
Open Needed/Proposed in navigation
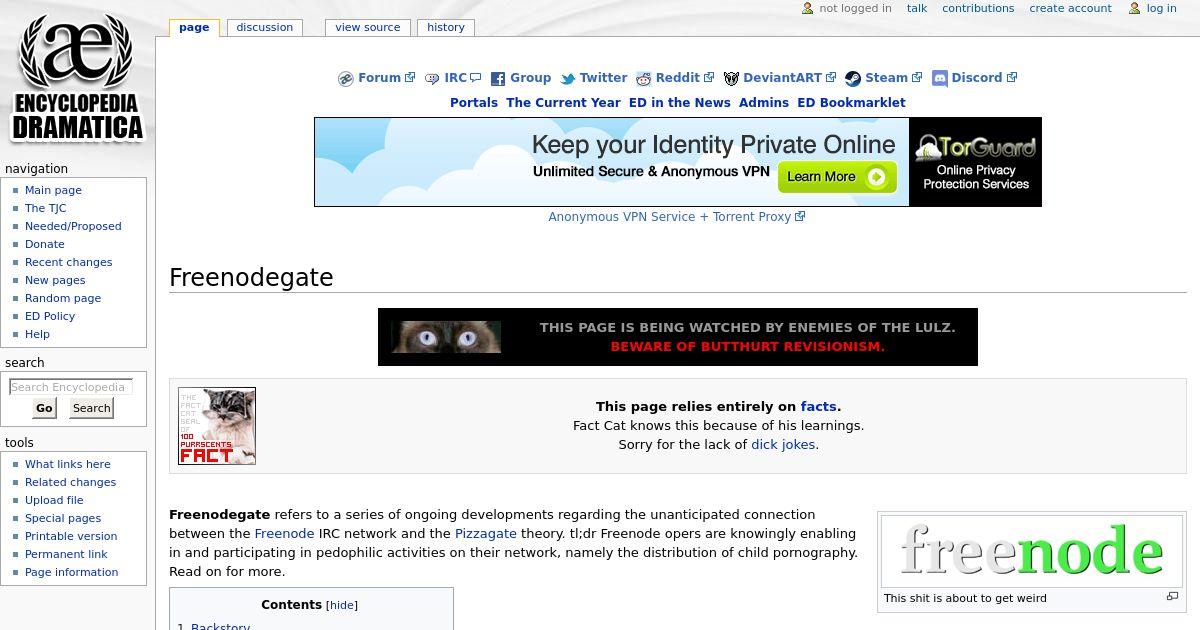(x=73, y=226)
